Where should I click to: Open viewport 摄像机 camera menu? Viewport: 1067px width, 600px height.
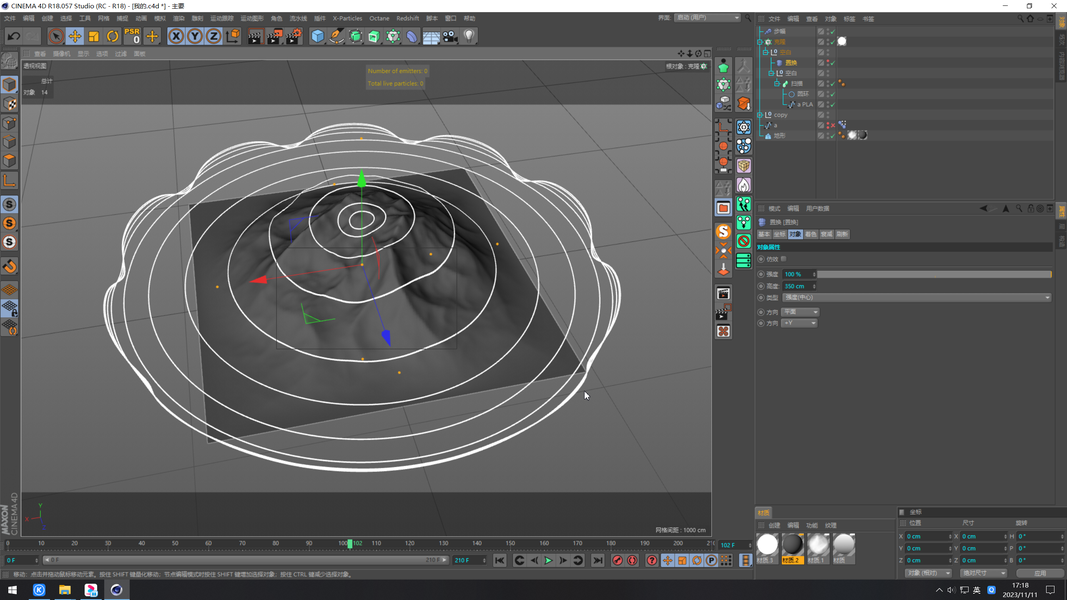pyautogui.click(x=61, y=54)
